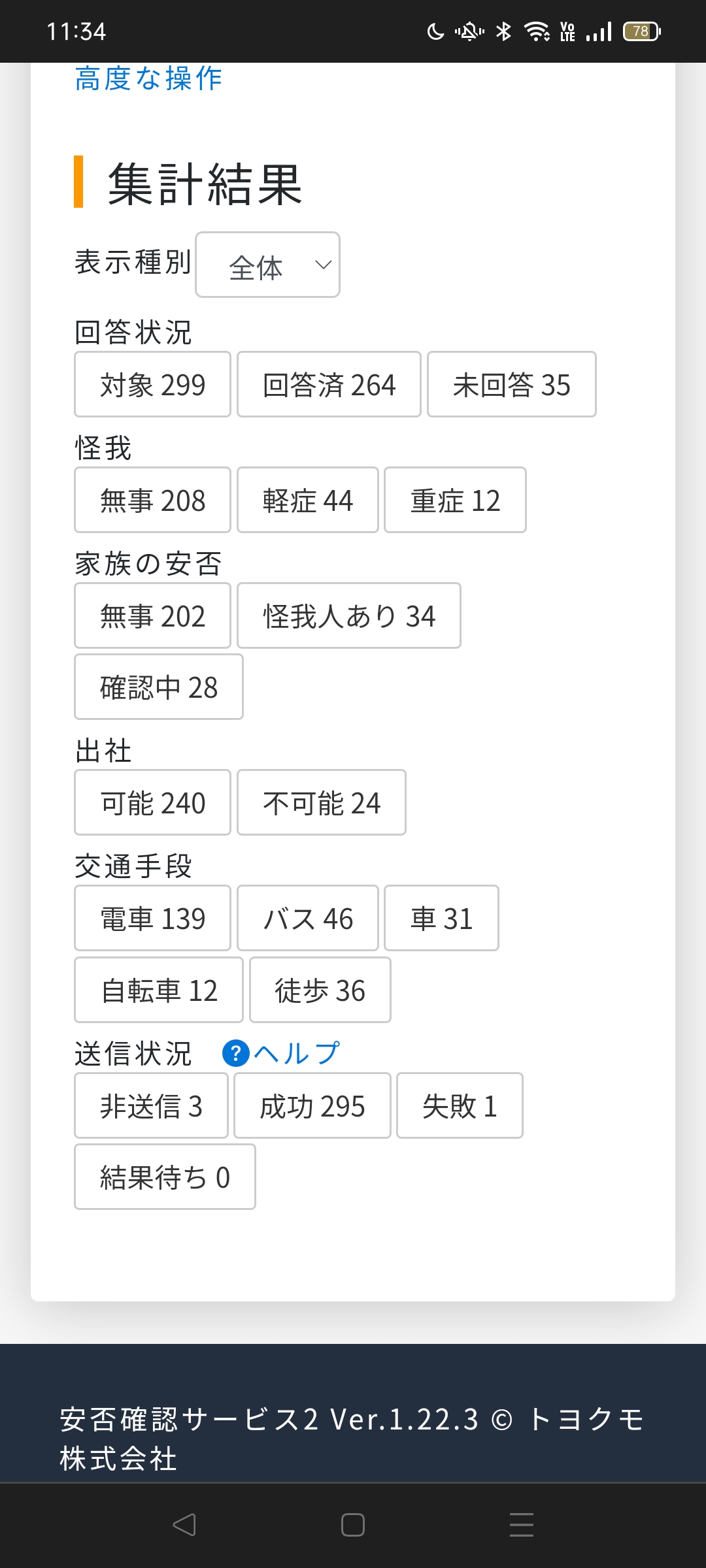This screenshot has width=706, height=1568.
Task: Tap the 確認中 28 button
Action: click(159, 687)
